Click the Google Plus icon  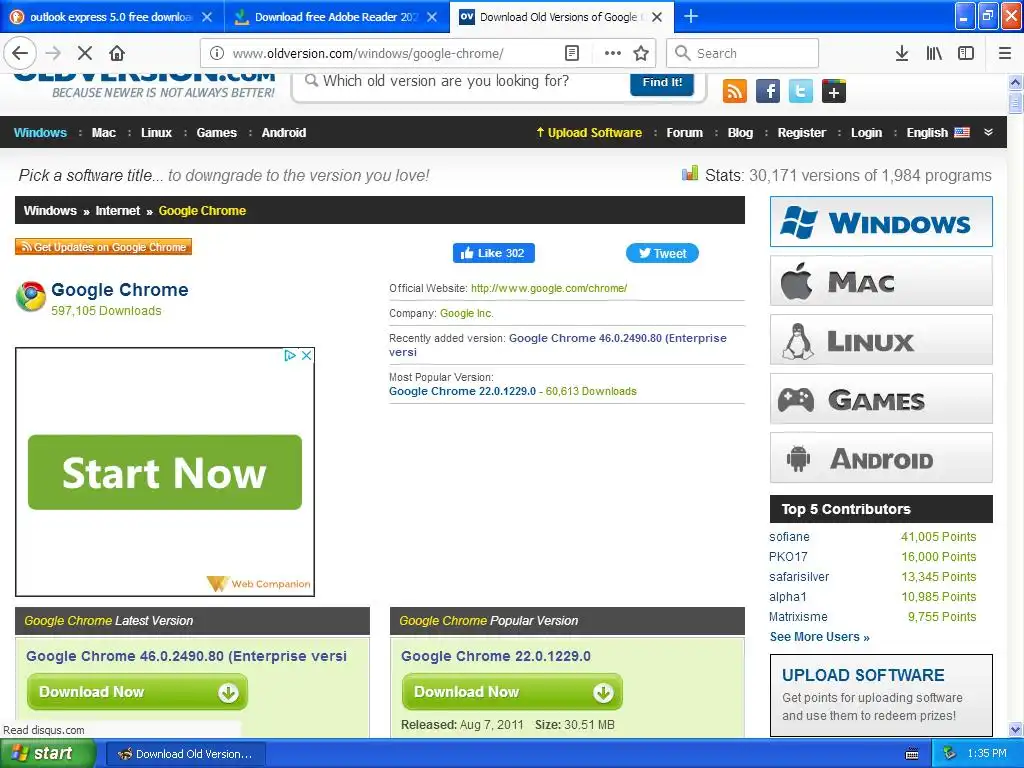[x=834, y=91]
